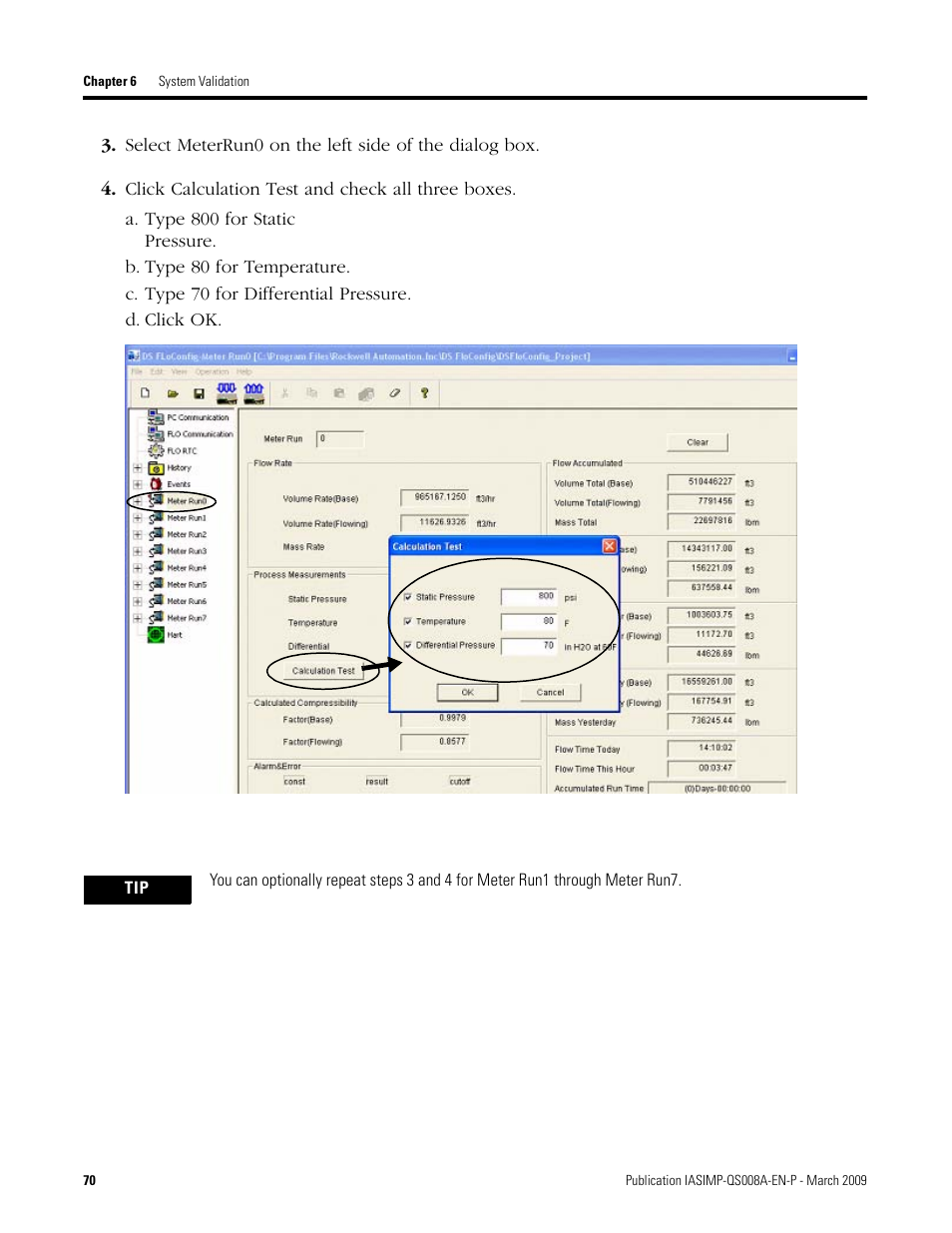Expand the Meter Run2 tree node
The width and height of the screenshot is (952, 1233).
click(x=137, y=534)
